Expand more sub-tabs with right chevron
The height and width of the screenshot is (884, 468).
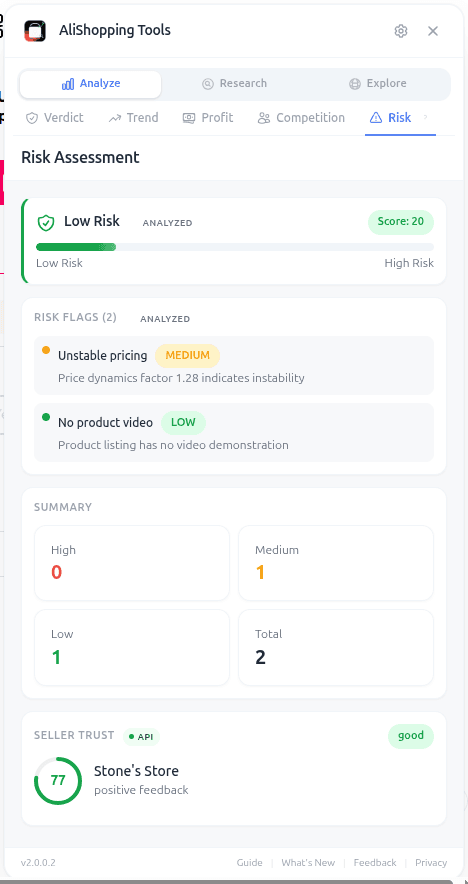(x=426, y=117)
